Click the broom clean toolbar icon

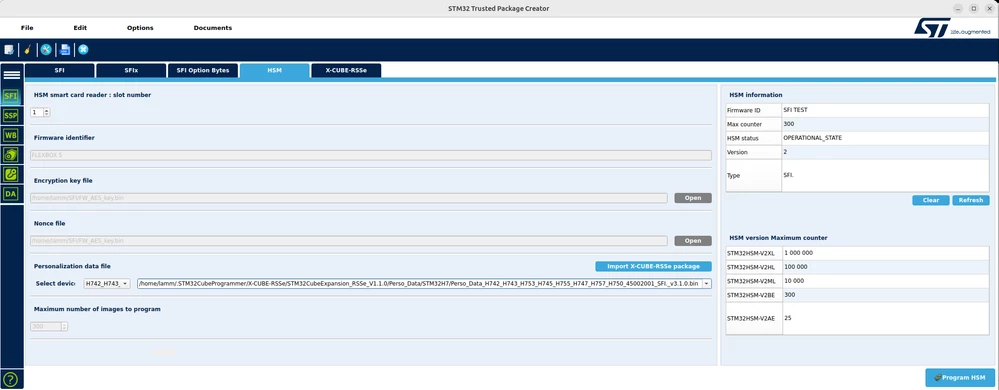point(27,50)
